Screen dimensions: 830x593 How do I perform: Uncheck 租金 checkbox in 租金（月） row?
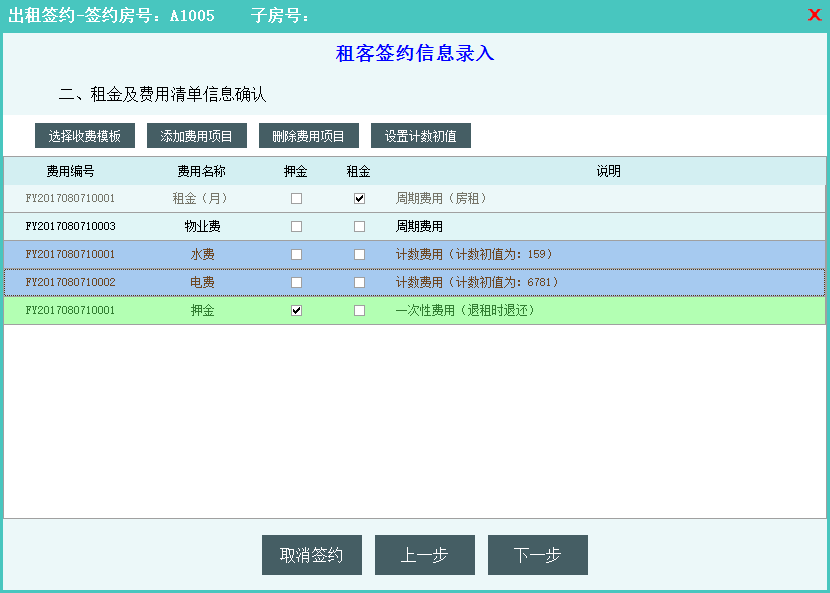pyautogui.click(x=359, y=199)
